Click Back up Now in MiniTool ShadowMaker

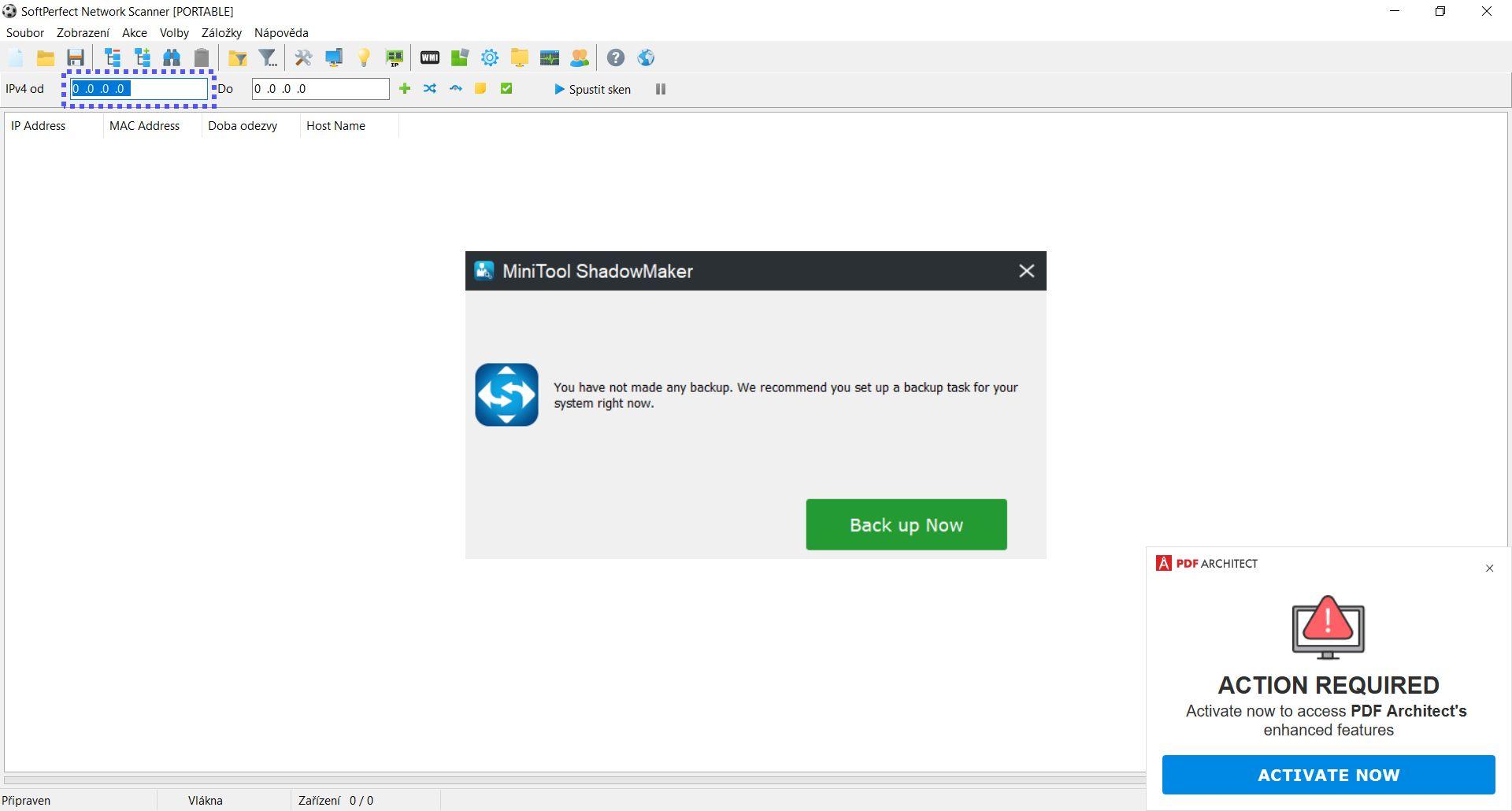pyautogui.click(x=906, y=524)
